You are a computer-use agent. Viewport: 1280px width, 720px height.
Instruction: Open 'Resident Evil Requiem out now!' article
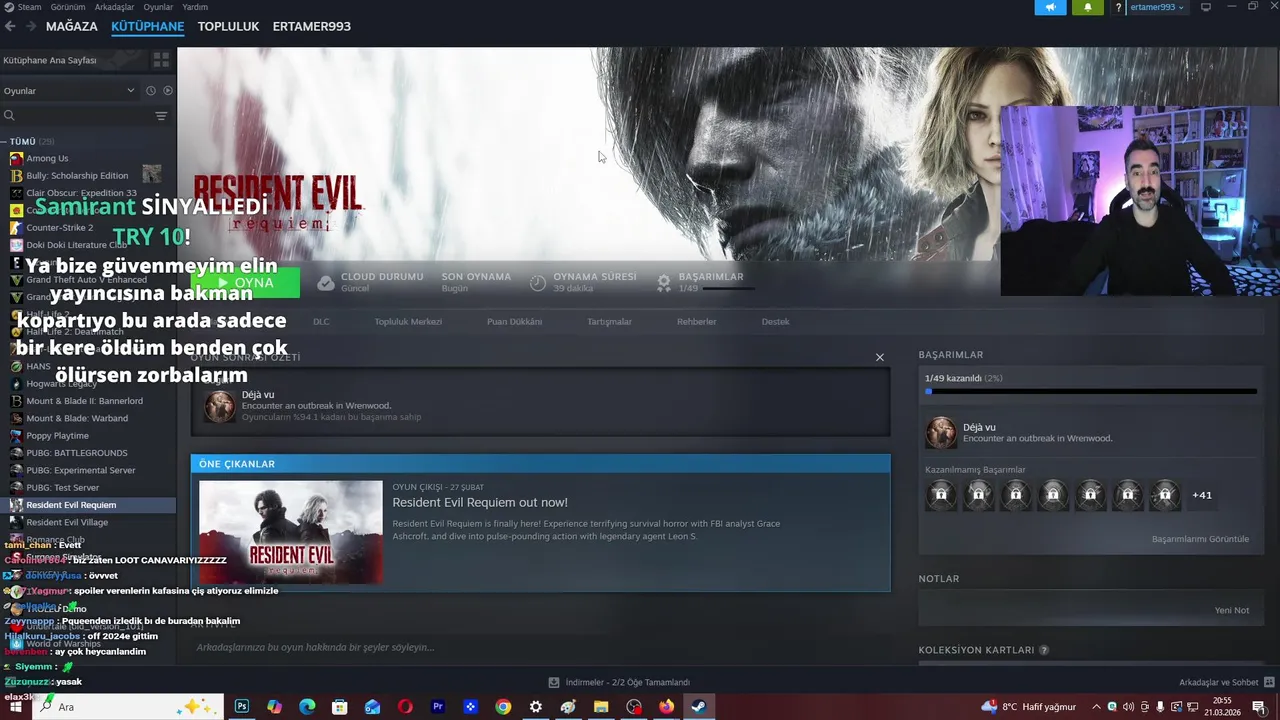[480, 503]
